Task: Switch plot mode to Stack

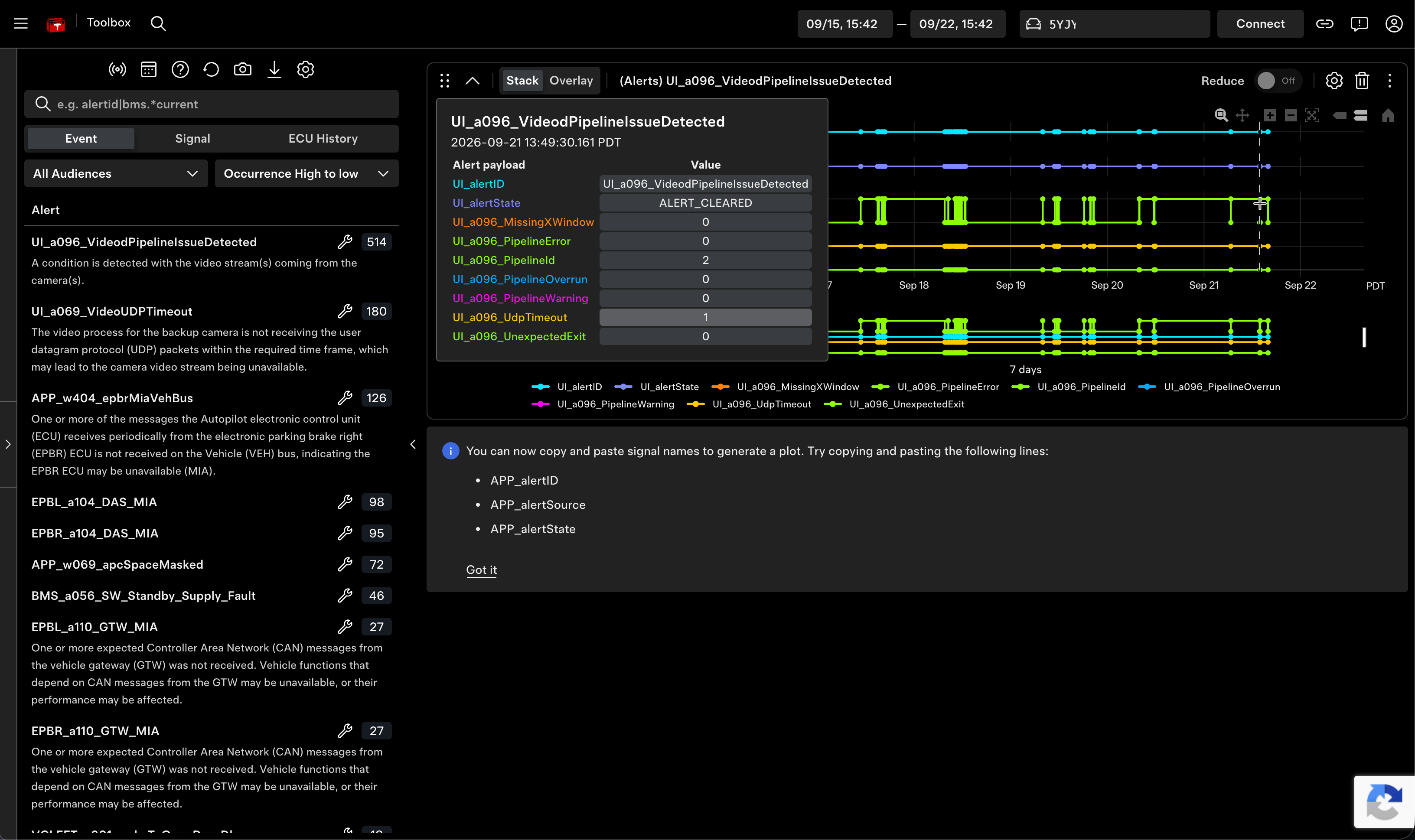Action: click(x=522, y=81)
